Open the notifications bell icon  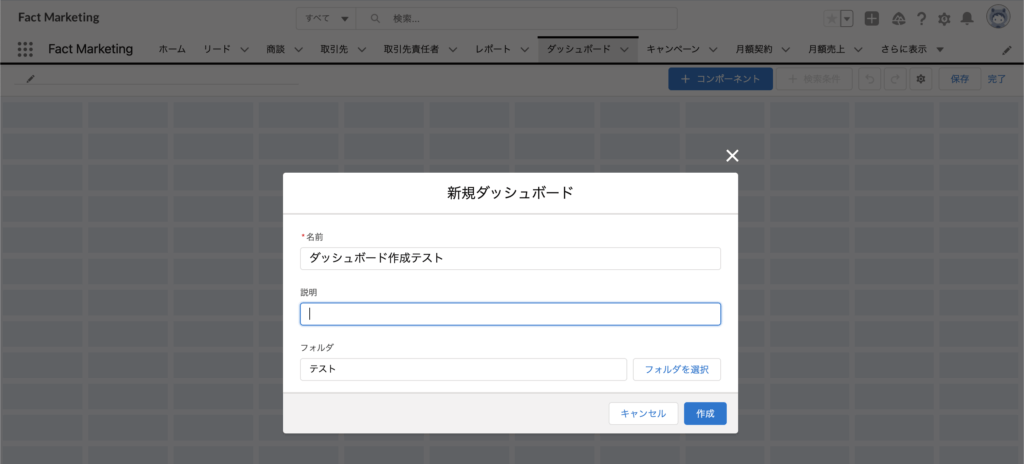click(x=967, y=19)
